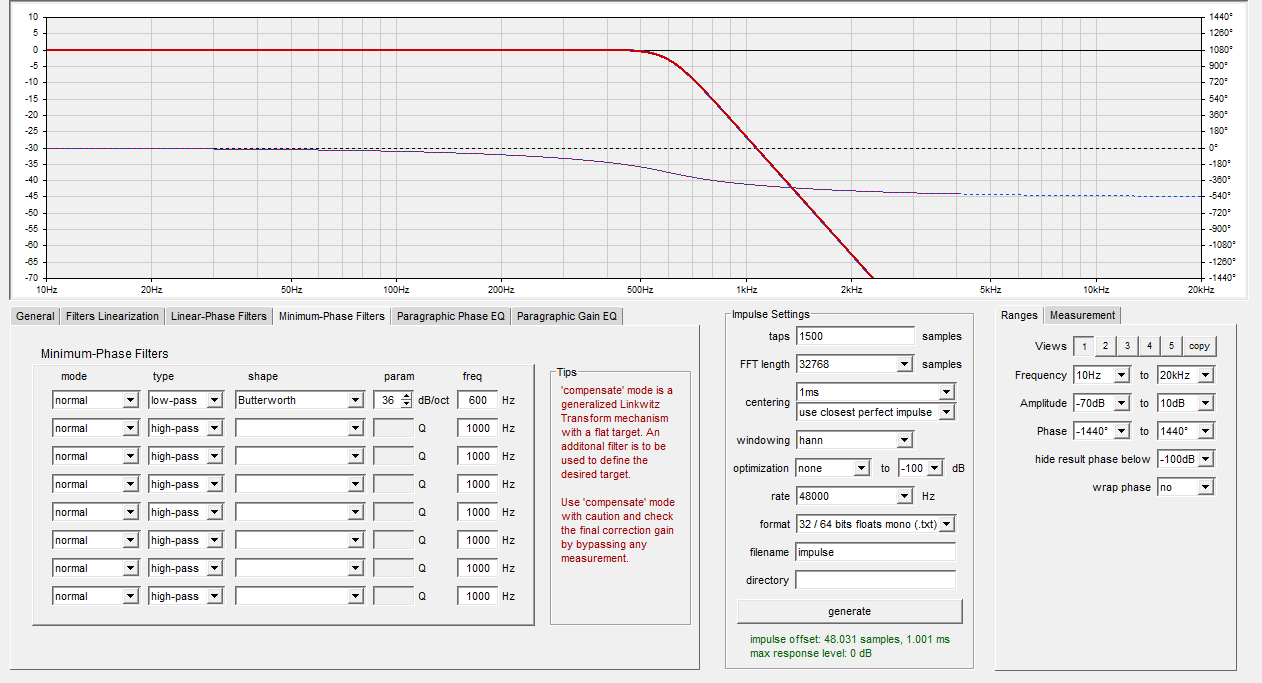Open the optimization -100 dB dropdown
Screen dimensions: 1262x683
pos(920,468)
